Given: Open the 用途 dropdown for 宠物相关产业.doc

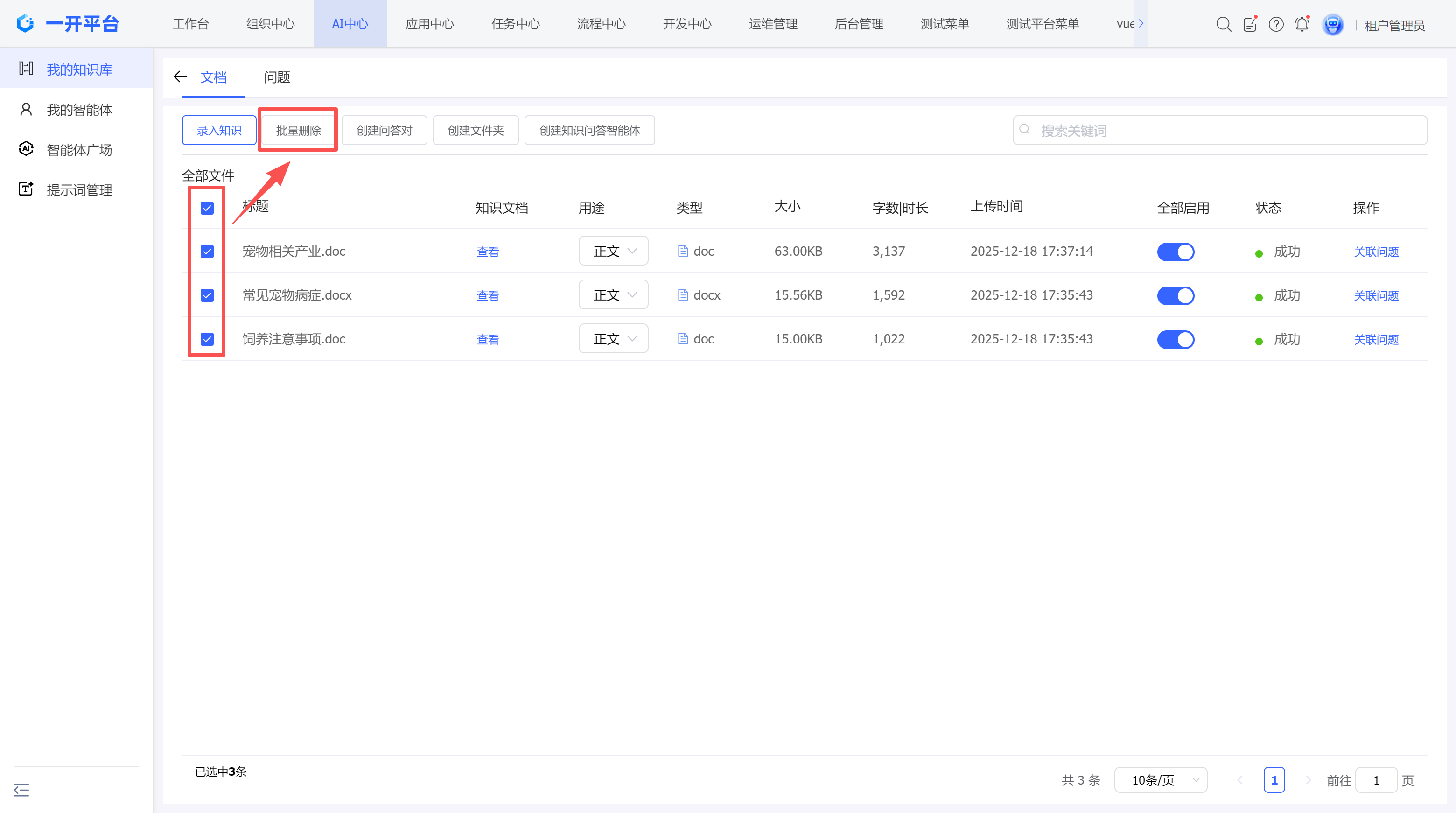Looking at the screenshot, I should click(613, 251).
